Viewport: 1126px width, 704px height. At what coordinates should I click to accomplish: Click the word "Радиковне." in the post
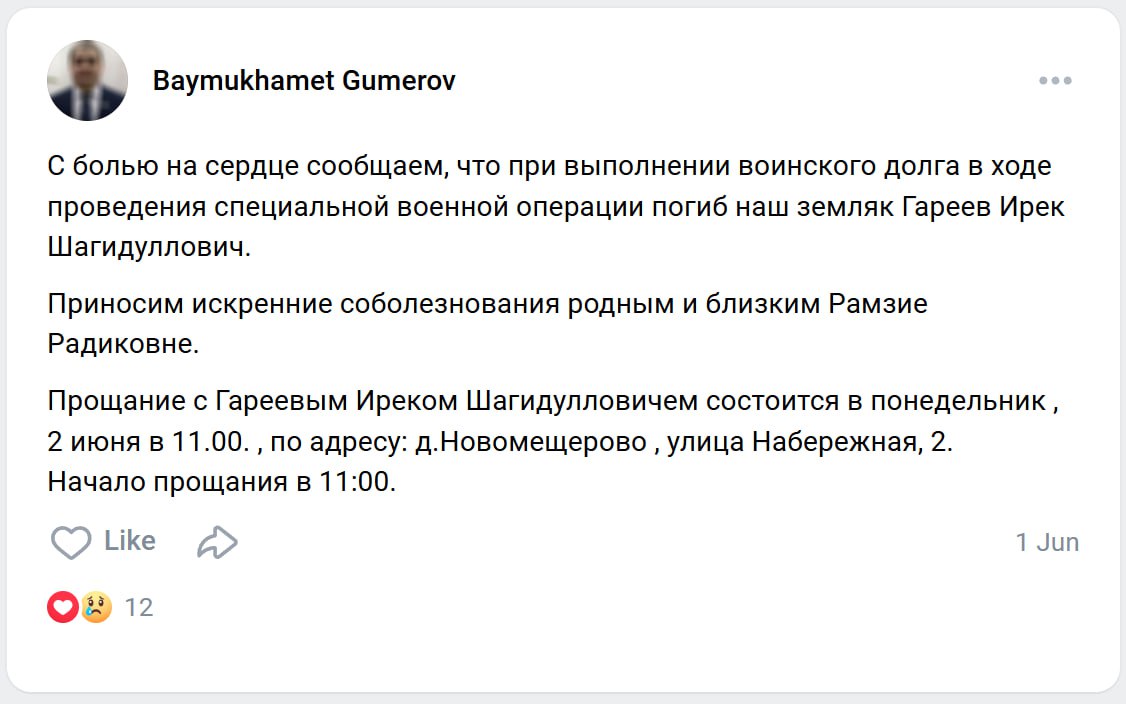124,344
